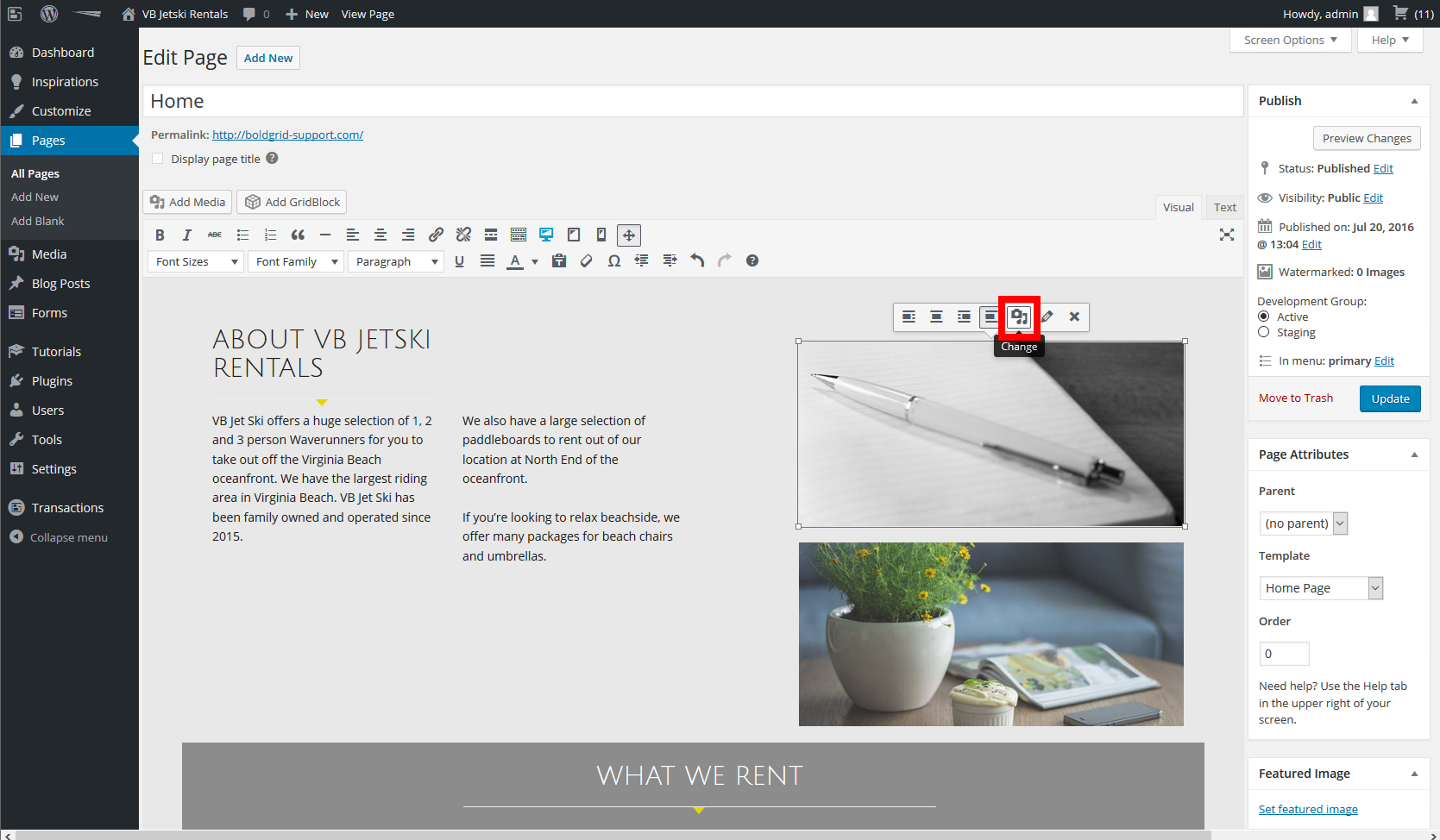The height and width of the screenshot is (840, 1440).
Task: Insert a blockquote
Action: pos(298,235)
